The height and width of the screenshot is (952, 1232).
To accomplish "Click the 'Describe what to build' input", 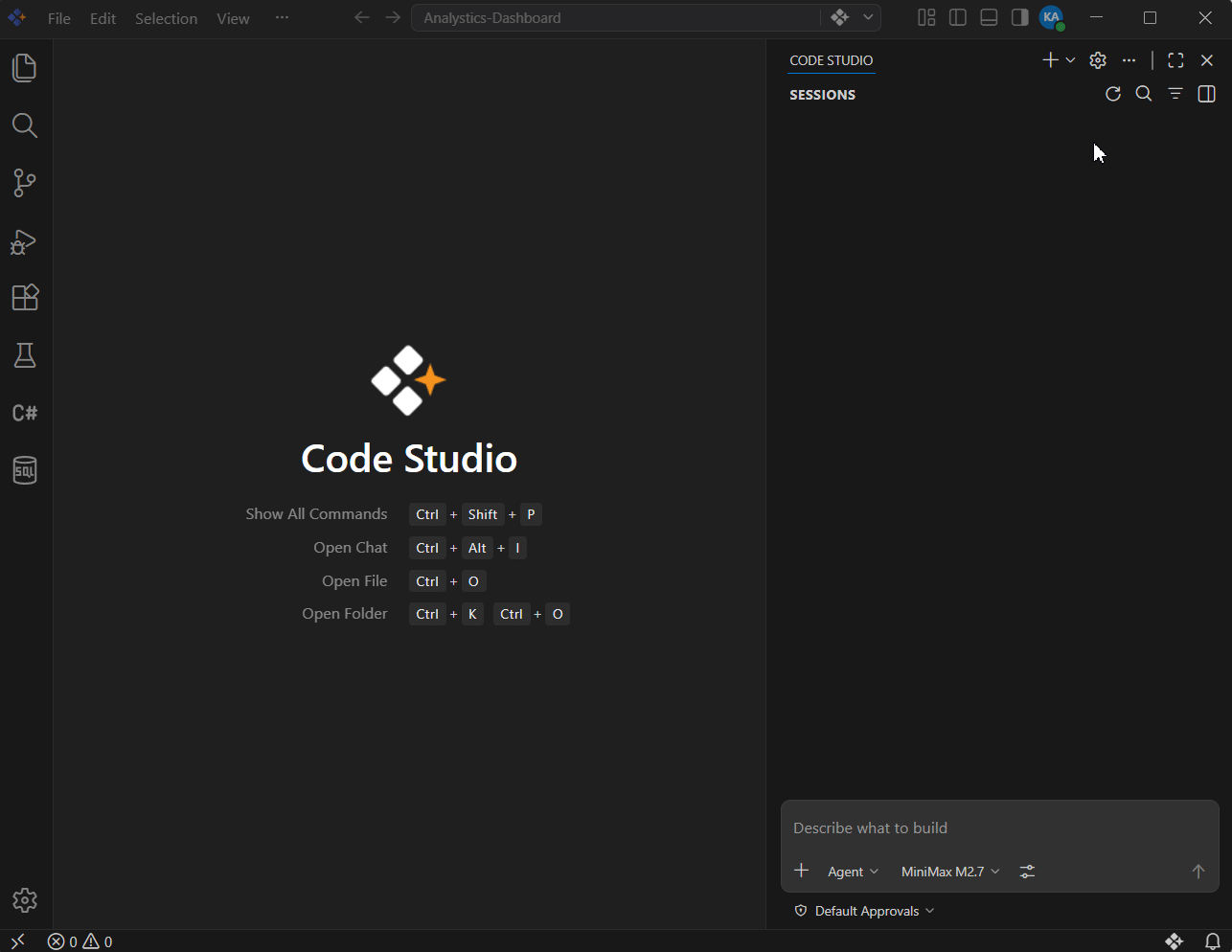I will [1000, 828].
